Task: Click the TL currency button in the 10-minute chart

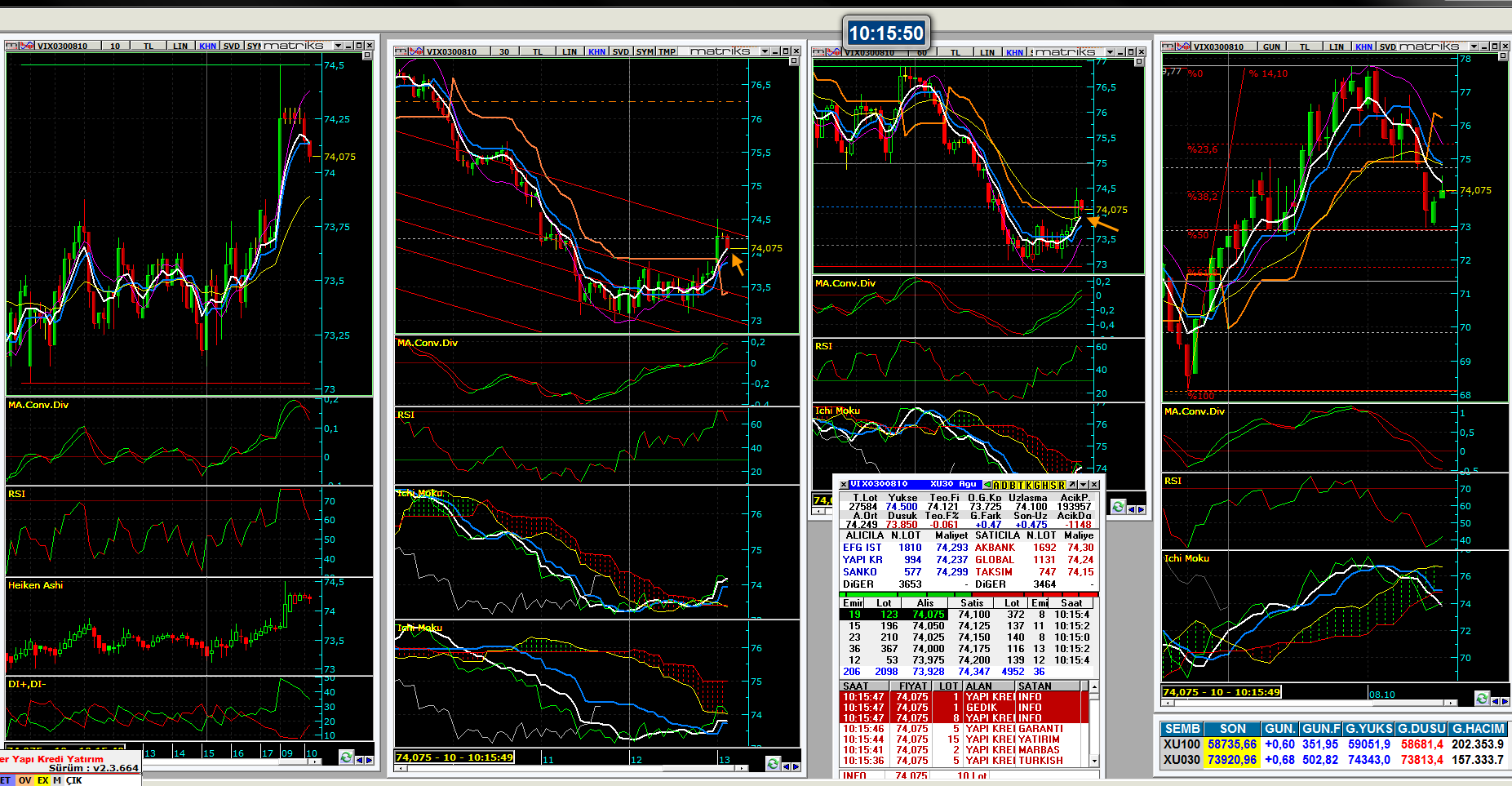Action: coord(149,46)
